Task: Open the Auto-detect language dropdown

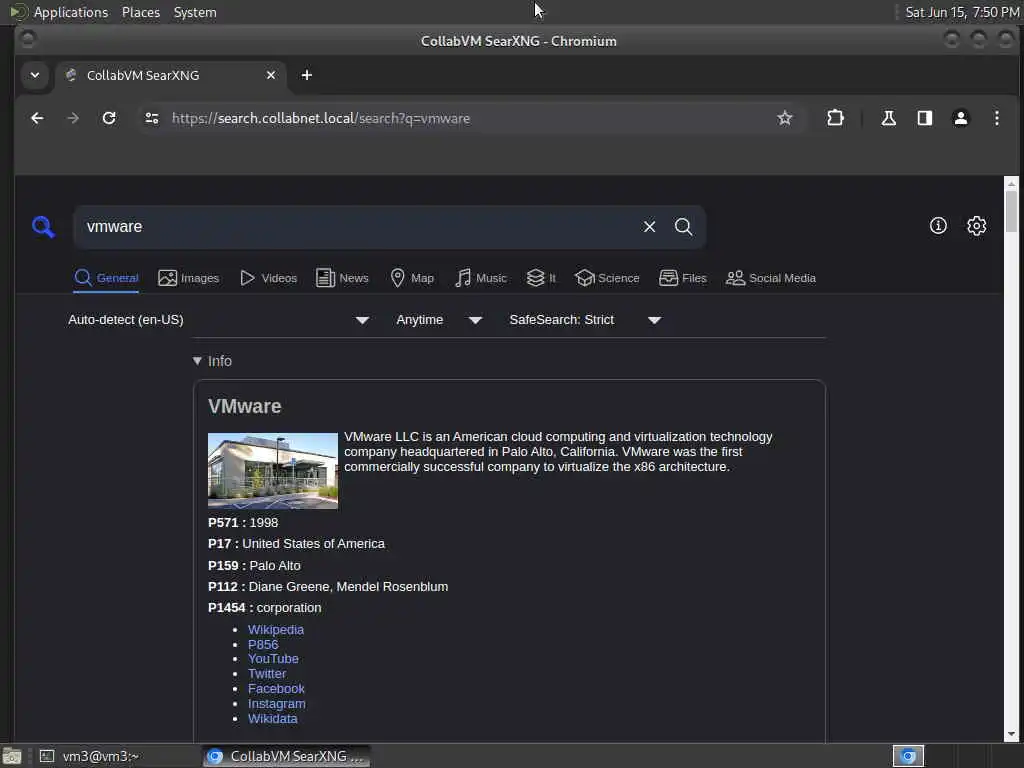Action: point(219,320)
